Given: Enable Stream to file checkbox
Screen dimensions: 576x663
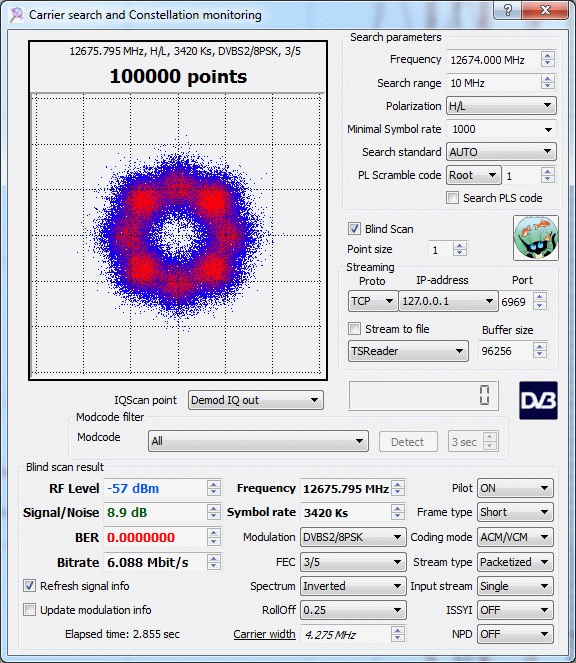Looking at the screenshot, I should 354,329.
